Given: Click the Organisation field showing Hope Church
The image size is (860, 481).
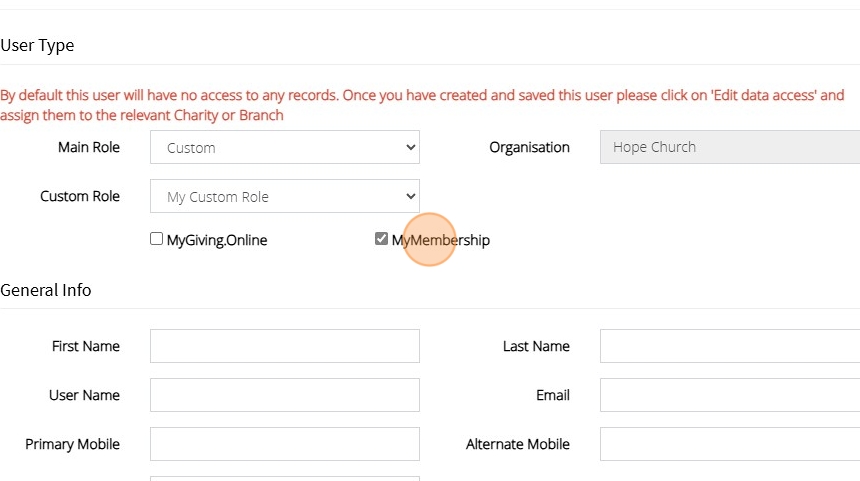Looking at the screenshot, I should tap(730, 147).
